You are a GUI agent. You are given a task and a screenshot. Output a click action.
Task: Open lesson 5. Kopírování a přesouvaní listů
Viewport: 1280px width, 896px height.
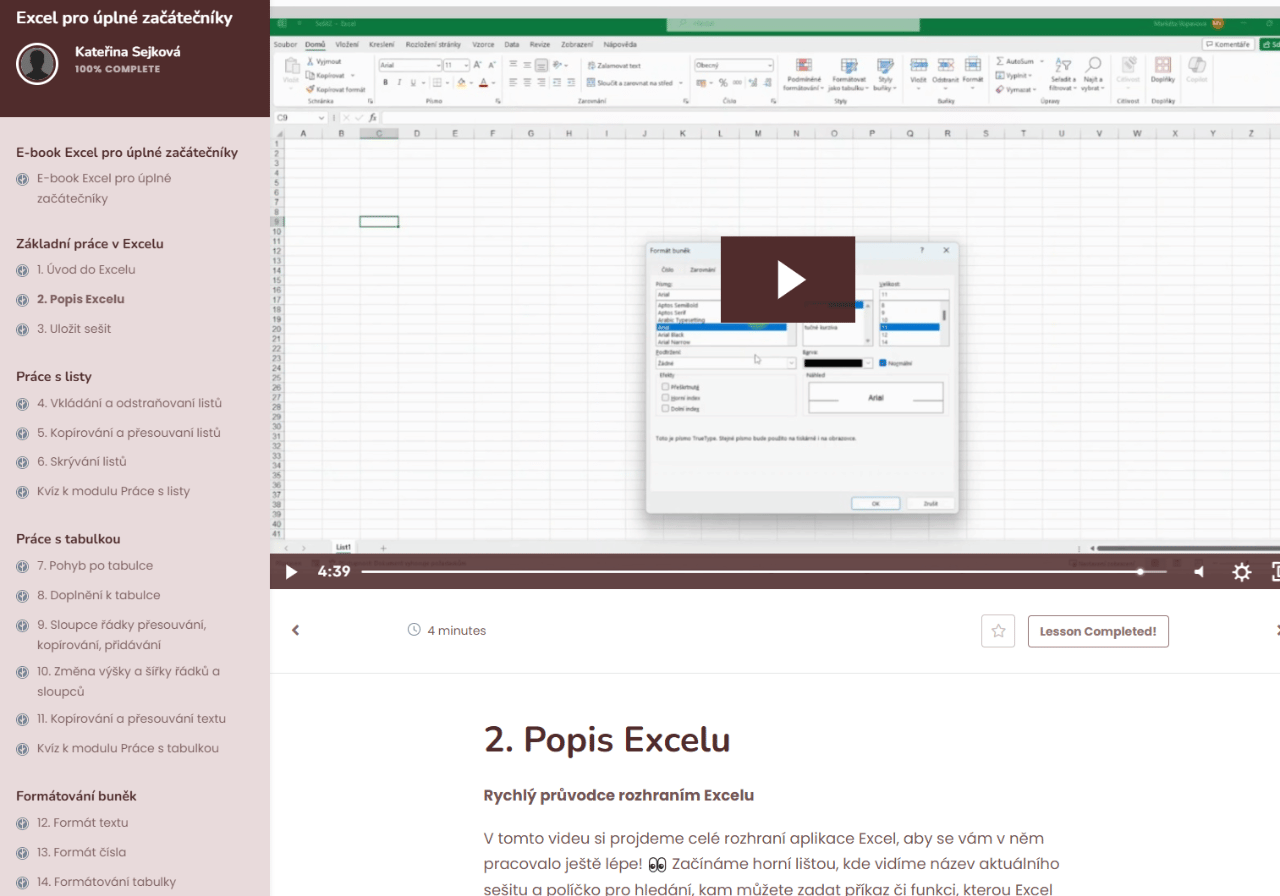(129, 433)
